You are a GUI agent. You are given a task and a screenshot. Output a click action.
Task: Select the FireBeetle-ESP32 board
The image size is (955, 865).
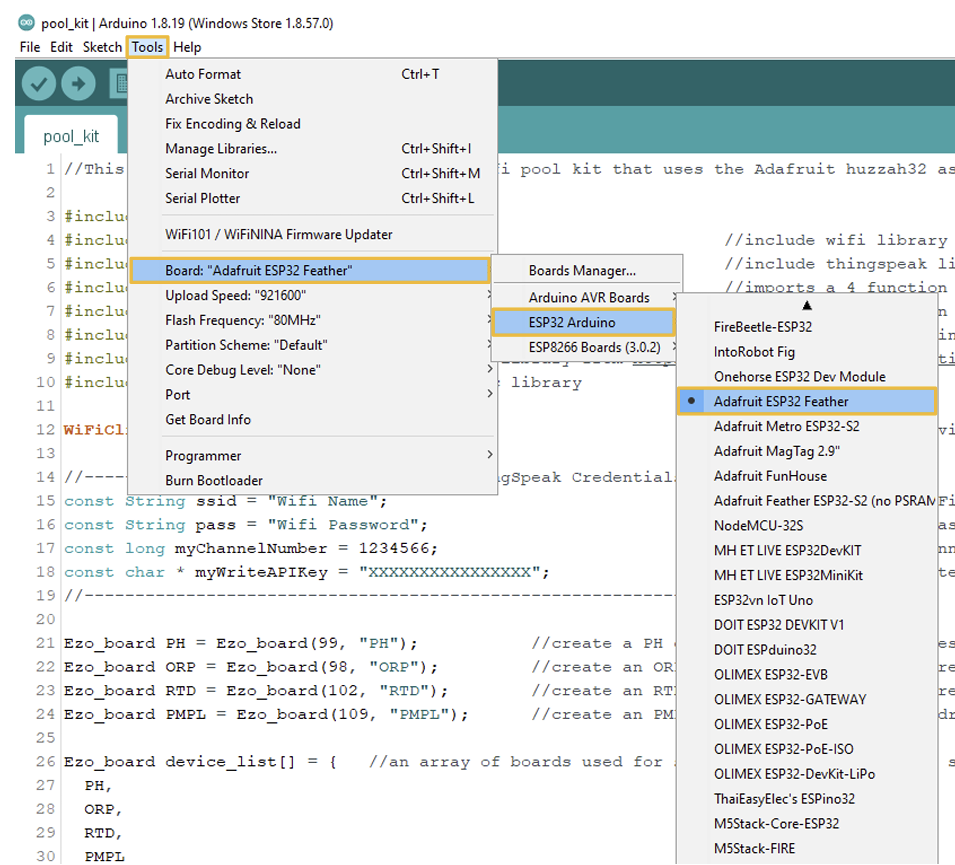(807, 327)
